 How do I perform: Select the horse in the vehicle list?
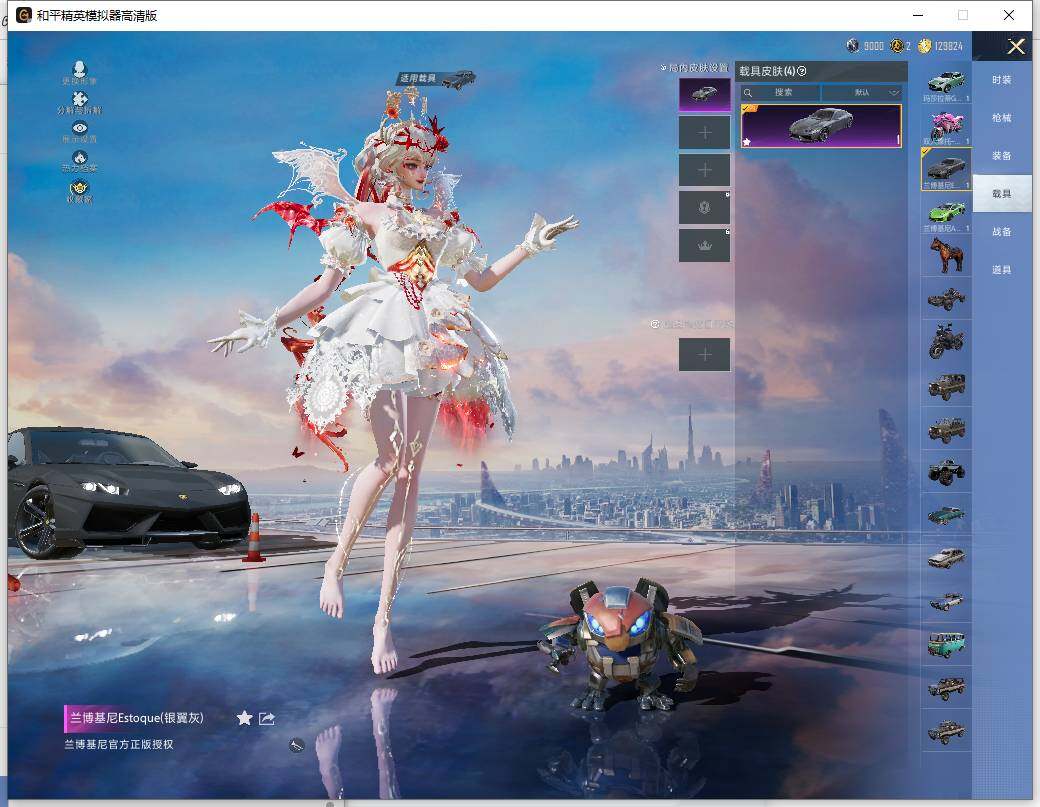pyautogui.click(x=945, y=255)
